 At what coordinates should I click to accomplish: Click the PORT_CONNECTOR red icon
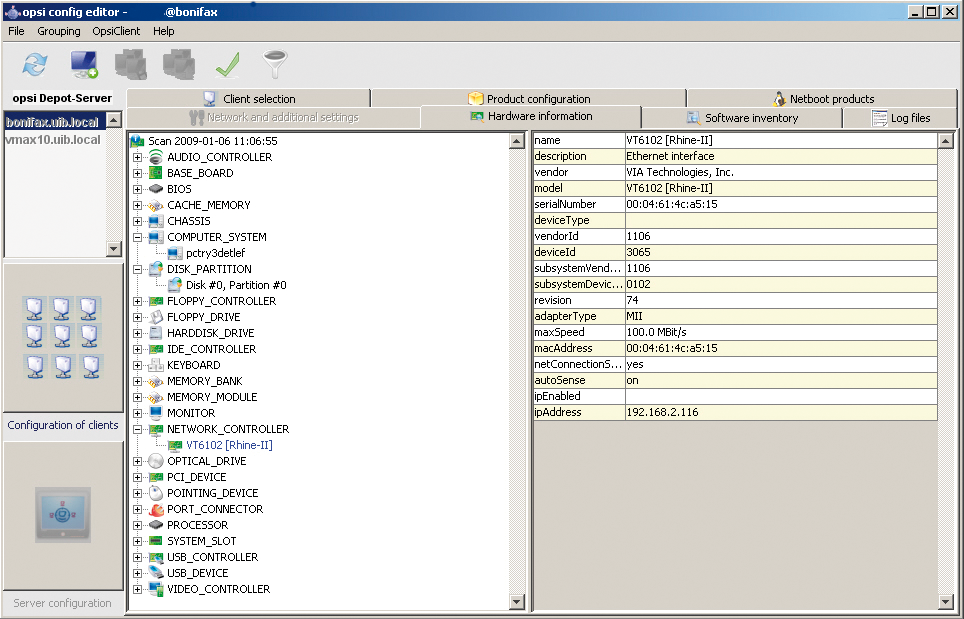pos(156,509)
